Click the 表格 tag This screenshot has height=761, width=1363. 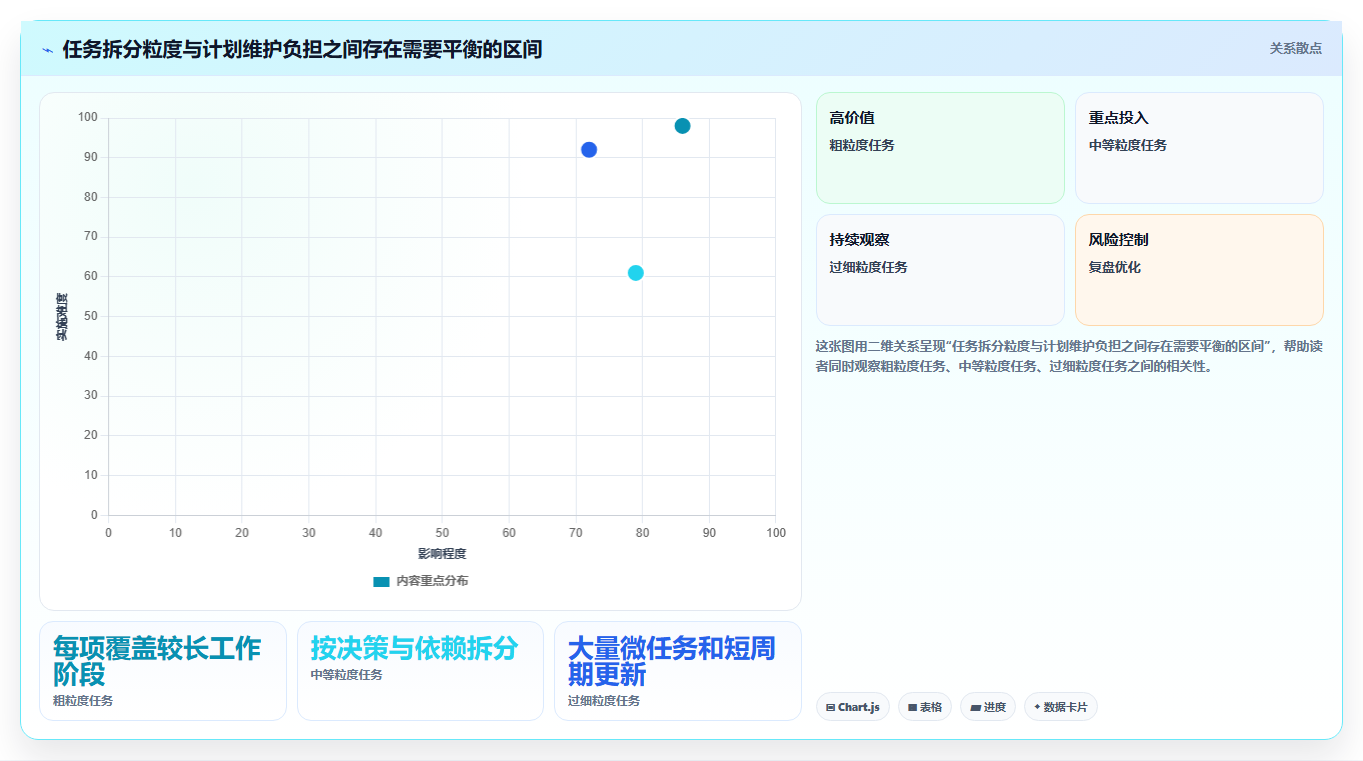coord(925,707)
